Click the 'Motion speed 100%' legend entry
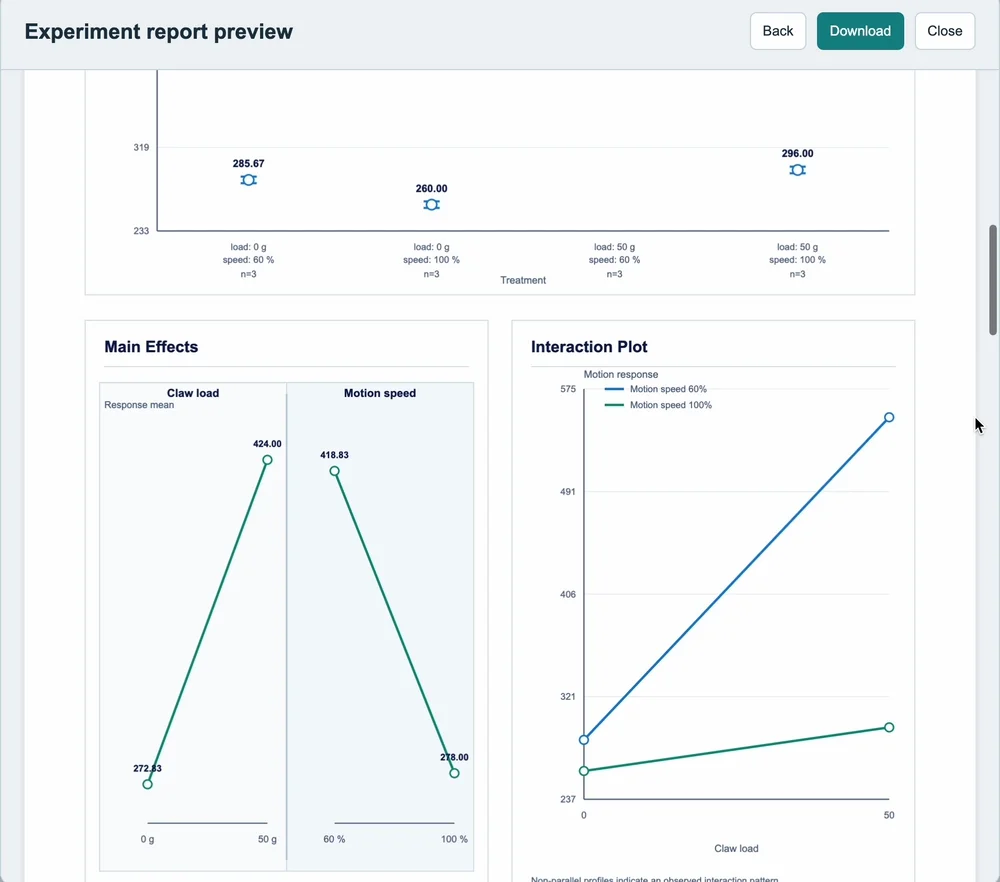 [x=671, y=405]
